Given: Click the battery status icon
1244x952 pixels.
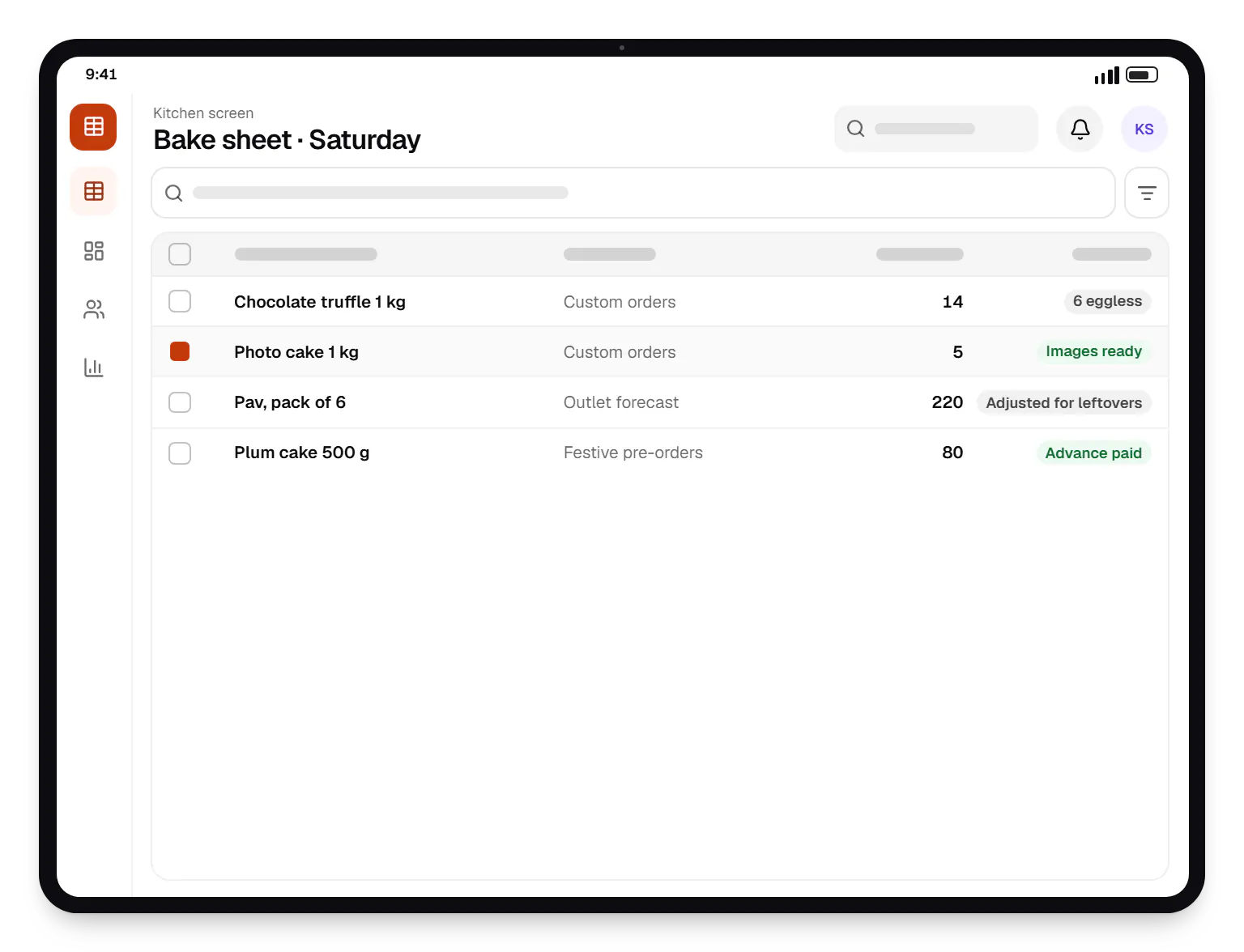Looking at the screenshot, I should 1142,74.
